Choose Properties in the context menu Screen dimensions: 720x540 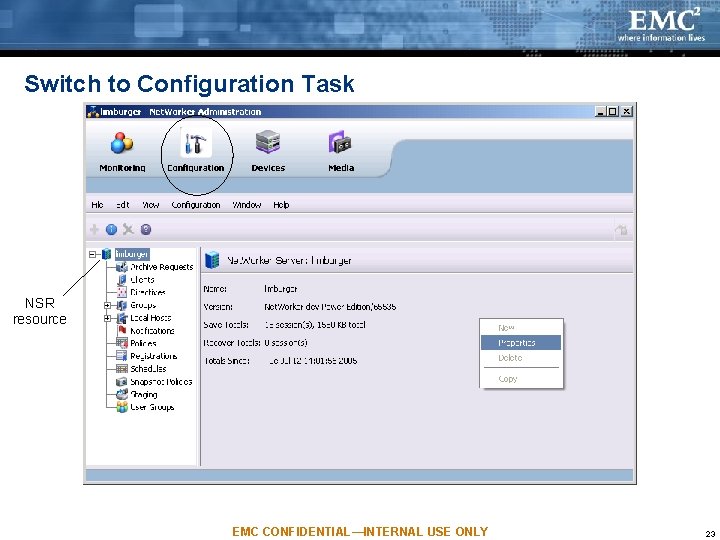[x=521, y=343]
